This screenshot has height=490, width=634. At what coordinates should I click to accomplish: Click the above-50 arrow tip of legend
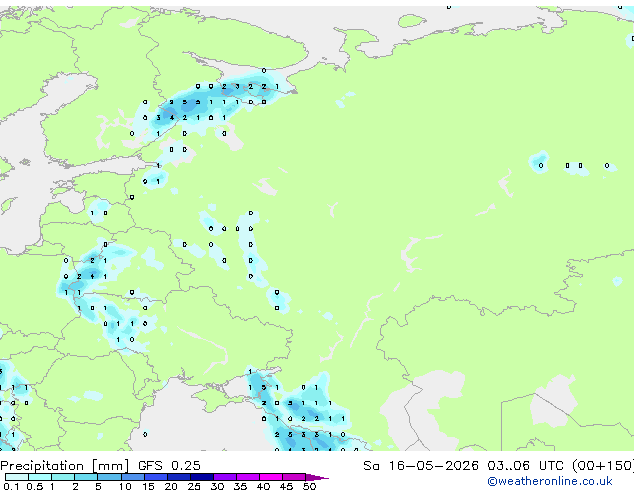pos(317,477)
